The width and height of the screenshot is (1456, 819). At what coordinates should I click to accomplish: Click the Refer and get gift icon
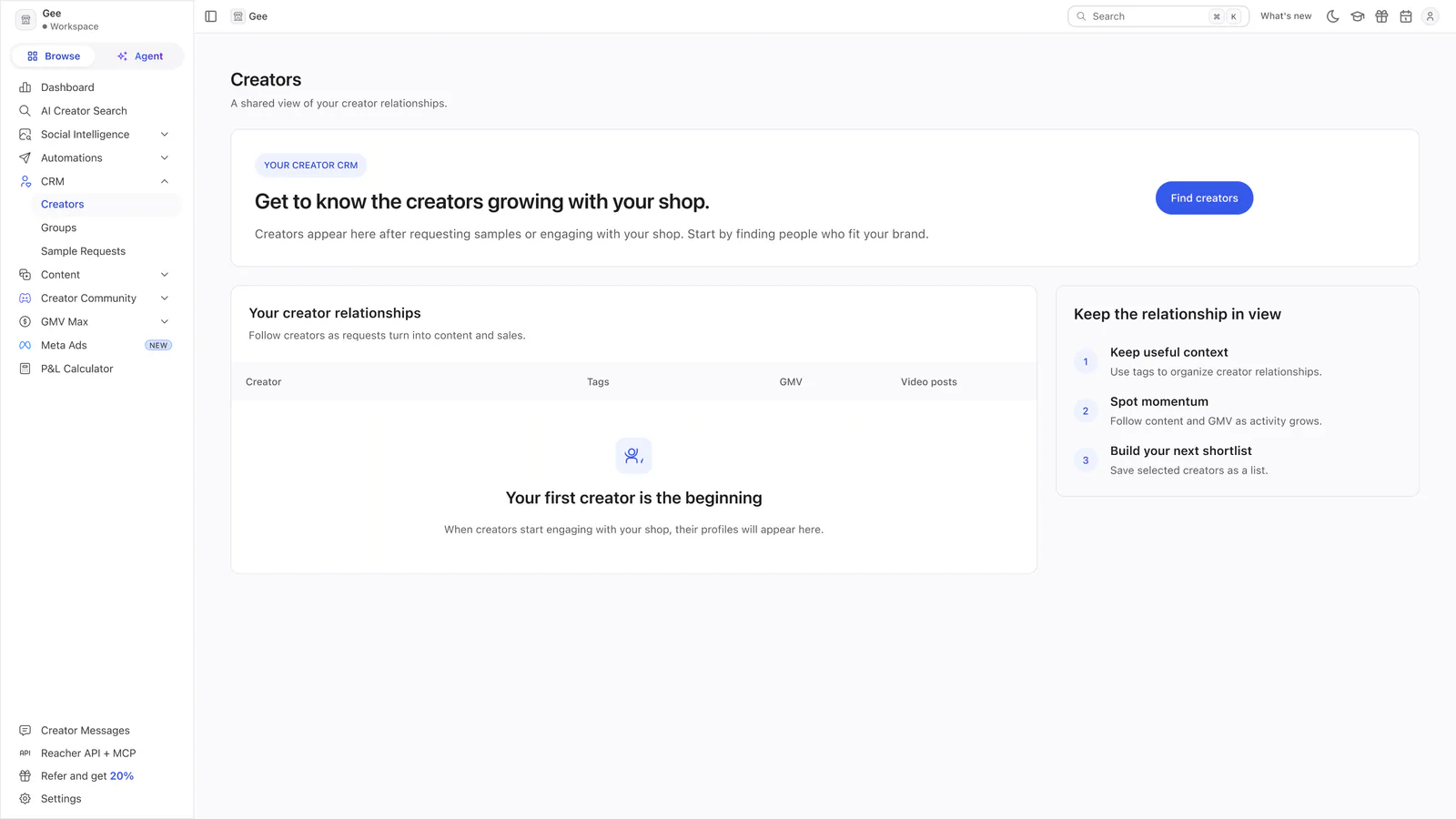(x=25, y=776)
